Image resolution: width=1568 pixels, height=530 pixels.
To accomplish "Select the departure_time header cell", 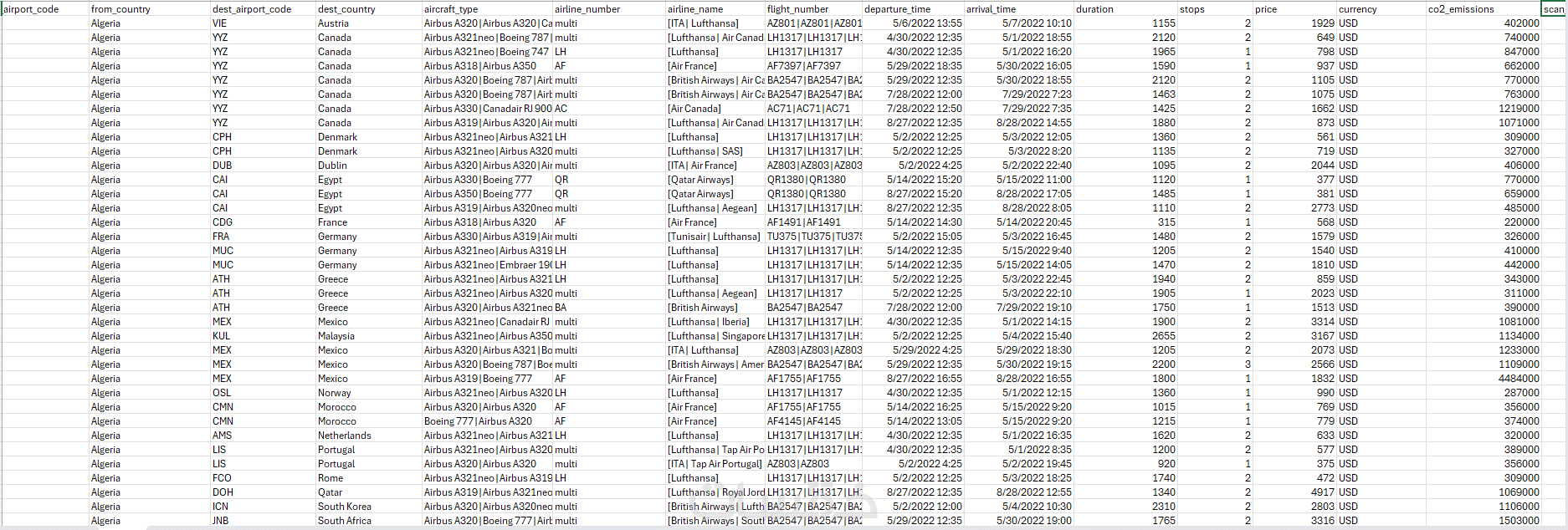I will pyautogui.click(x=913, y=9).
